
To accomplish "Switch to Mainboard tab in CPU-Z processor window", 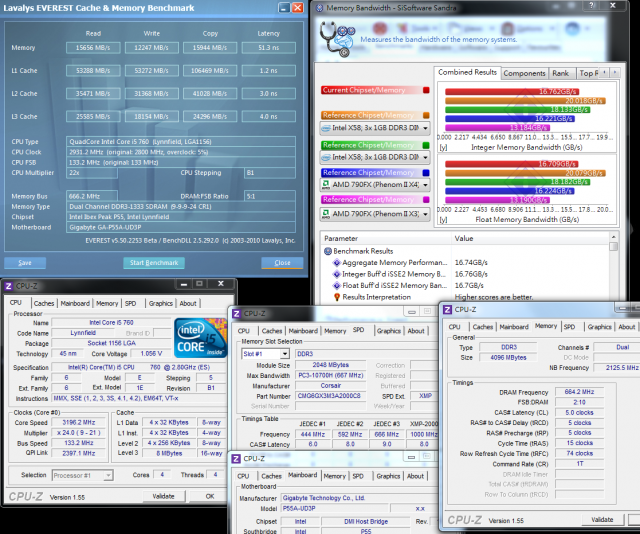I will 75,303.
